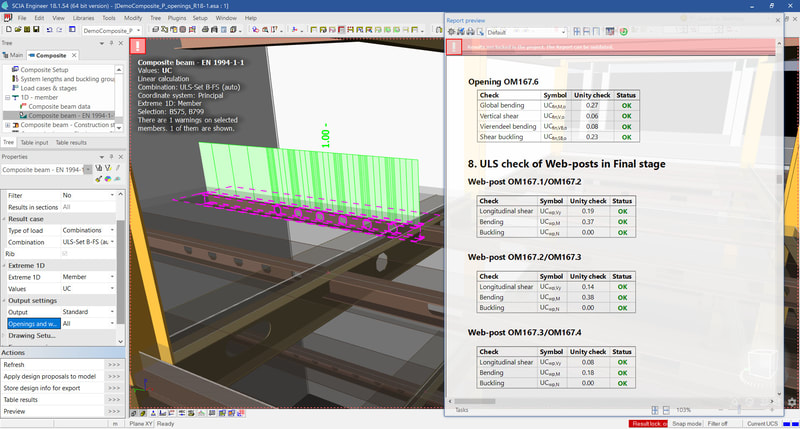Click the red warning icon in report banner
800x429 pixels.
[454, 47]
